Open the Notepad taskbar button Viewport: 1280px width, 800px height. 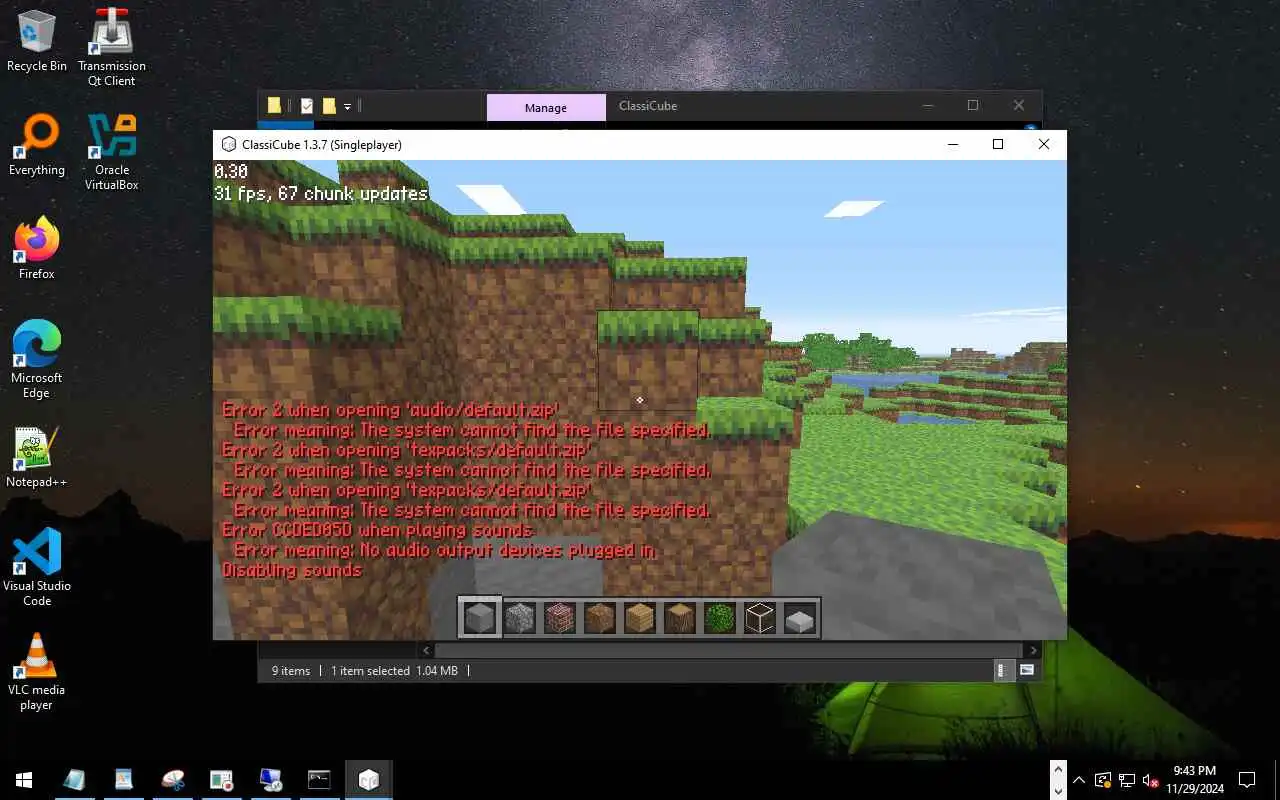74,780
